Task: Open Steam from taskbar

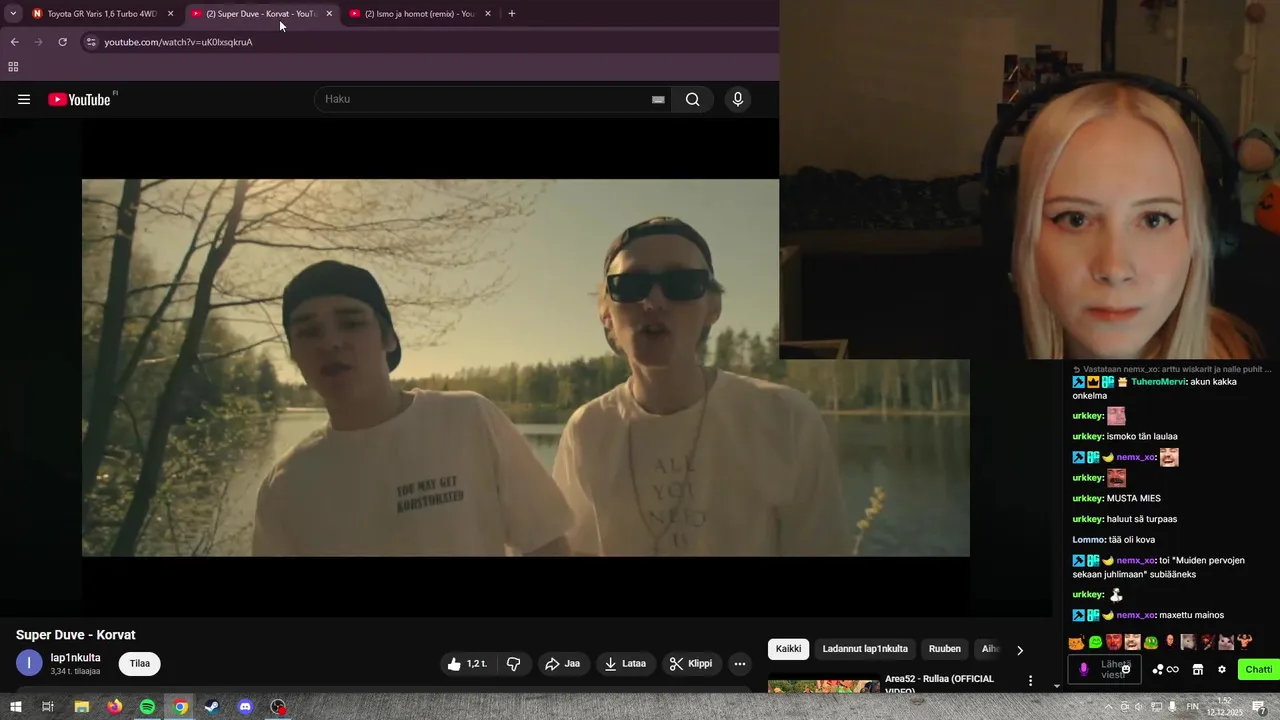Action: (x=212, y=707)
